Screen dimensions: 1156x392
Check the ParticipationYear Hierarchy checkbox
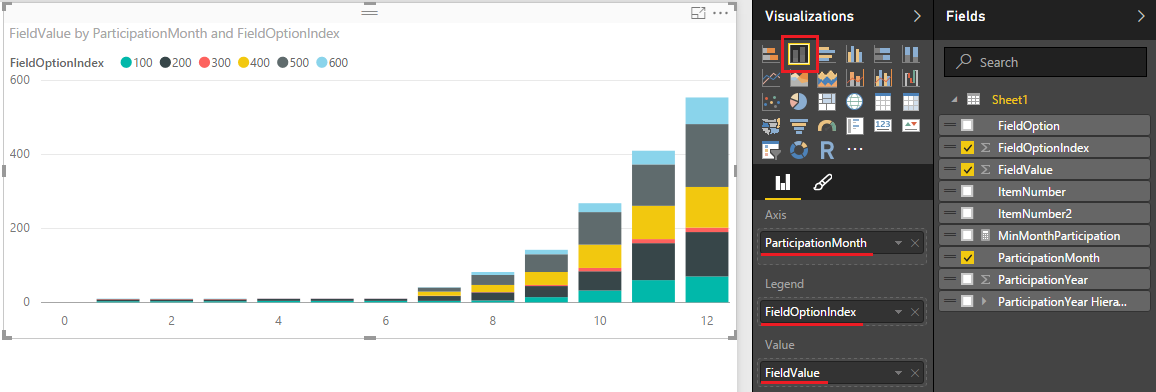(x=967, y=301)
